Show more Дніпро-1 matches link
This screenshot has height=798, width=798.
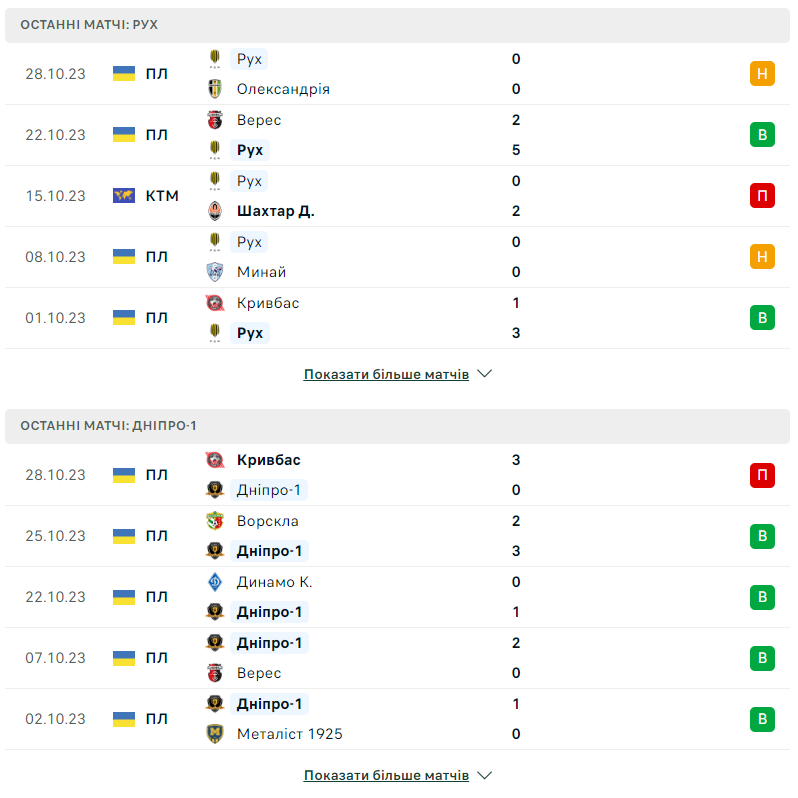click(x=386, y=775)
